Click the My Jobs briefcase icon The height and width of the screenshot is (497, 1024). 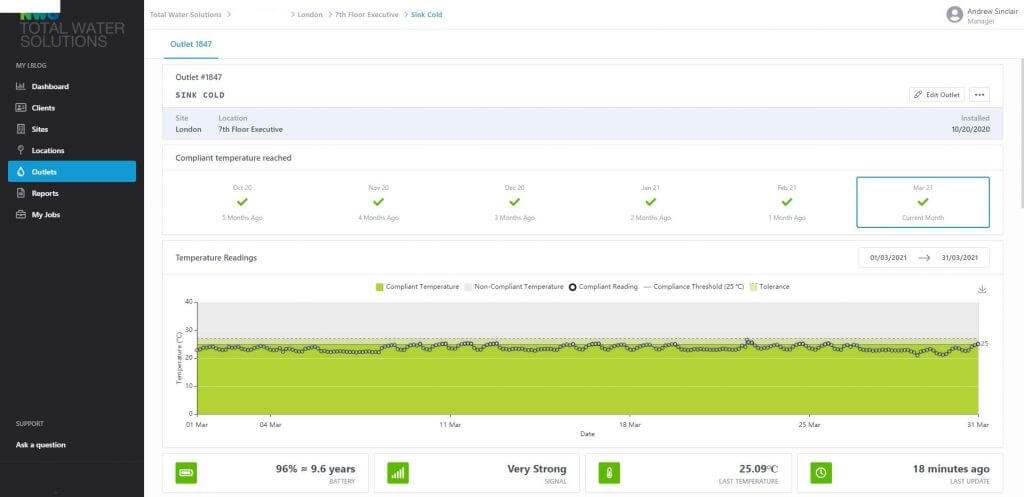pos(20,214)
